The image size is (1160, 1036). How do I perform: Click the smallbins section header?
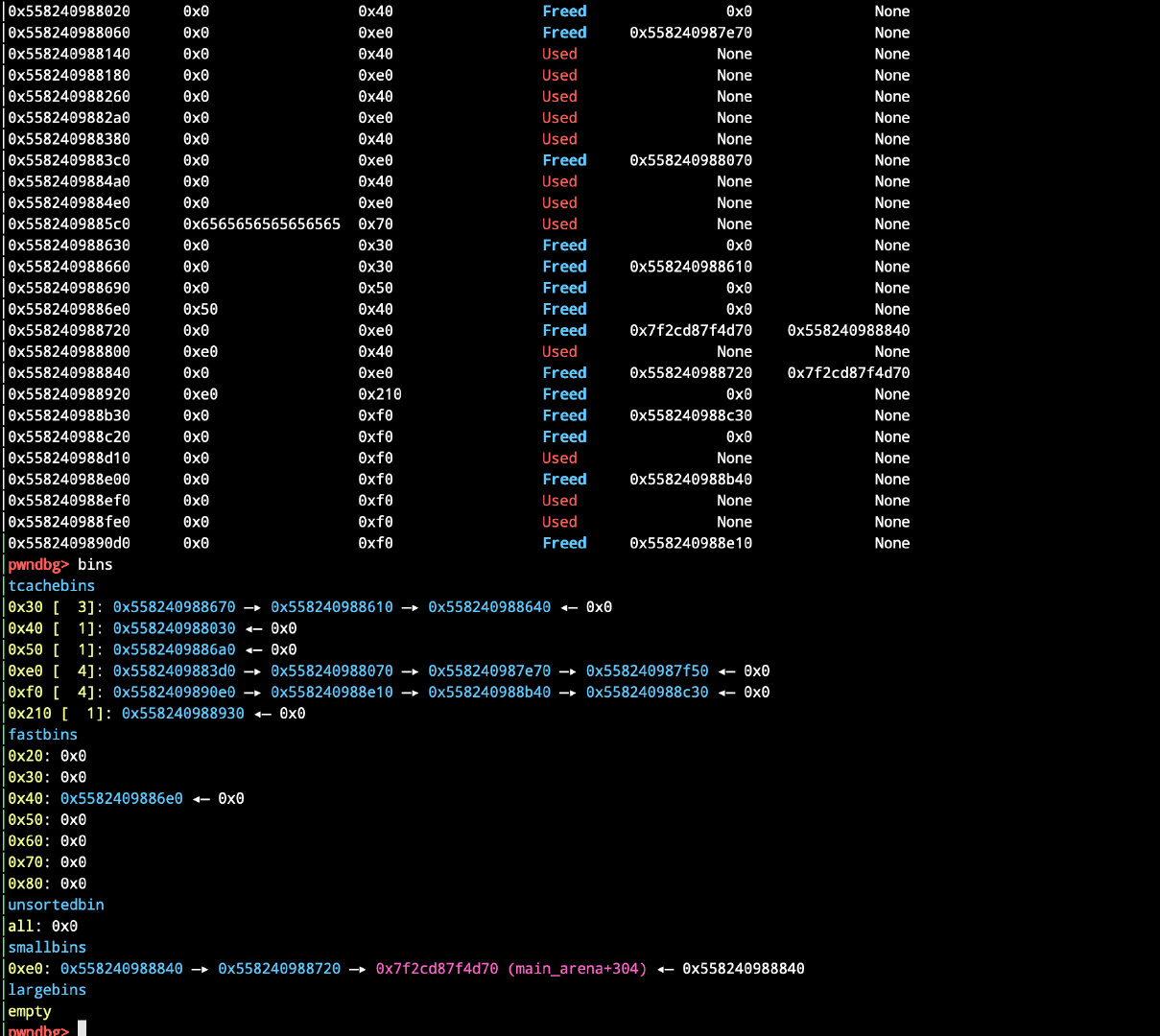pos(47,948)
